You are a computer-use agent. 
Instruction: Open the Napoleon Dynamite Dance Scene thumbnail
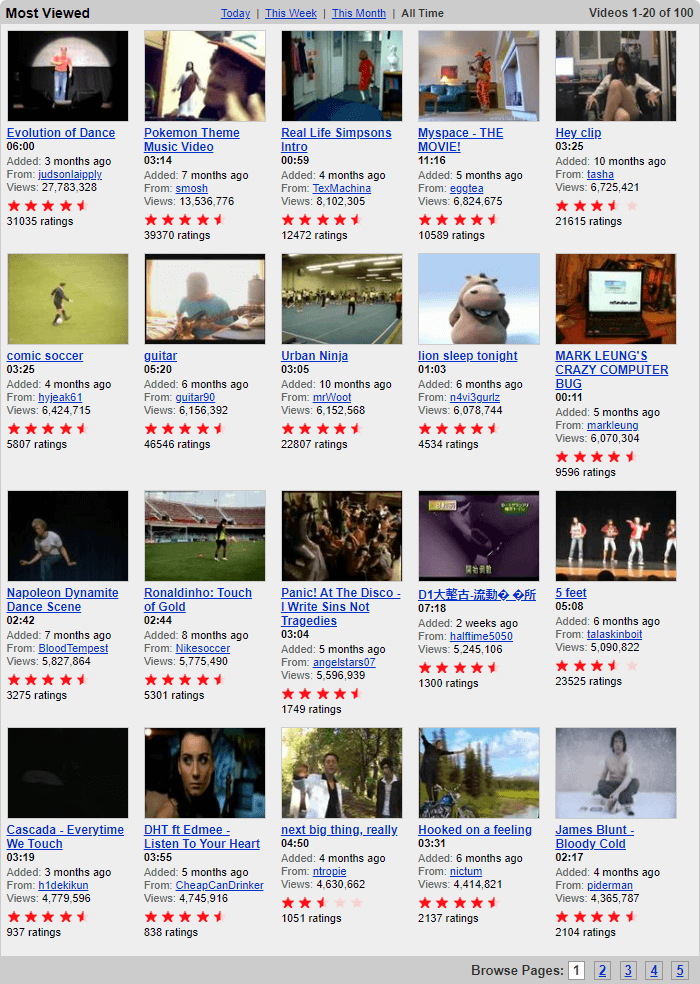pos(68,536)
